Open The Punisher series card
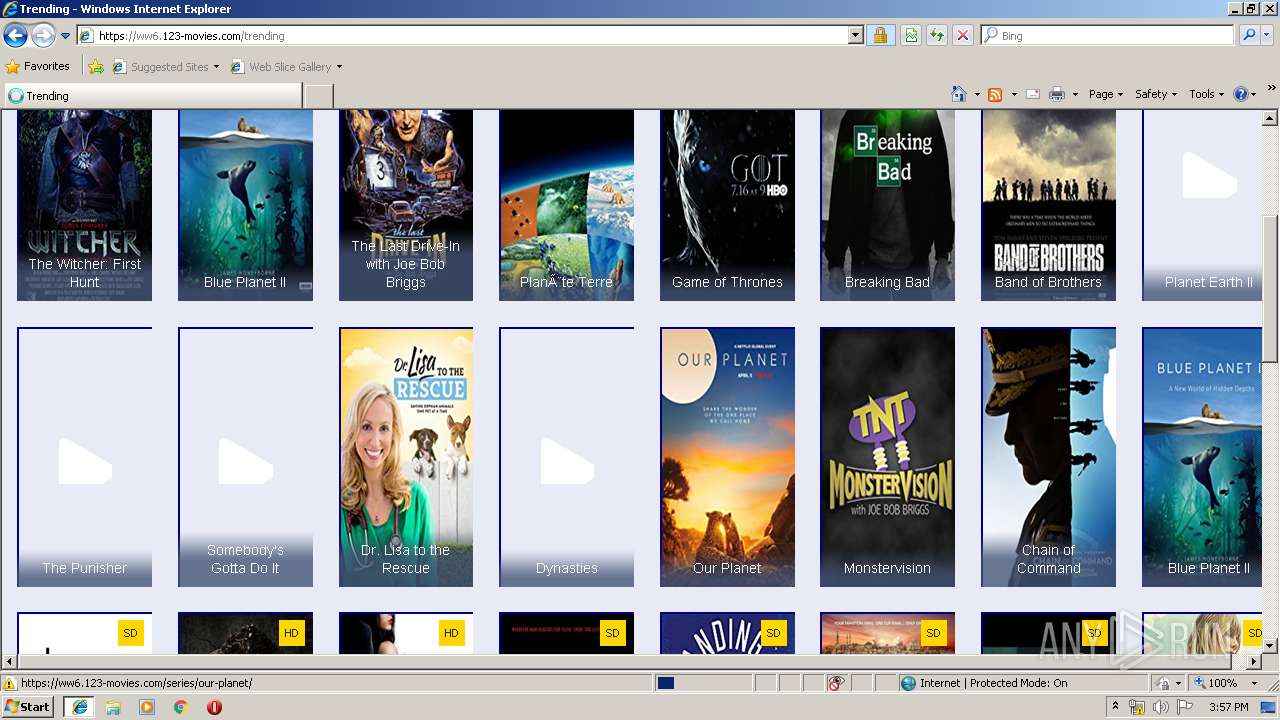Viewport: 1280px width, 720px height. point(84,457)
